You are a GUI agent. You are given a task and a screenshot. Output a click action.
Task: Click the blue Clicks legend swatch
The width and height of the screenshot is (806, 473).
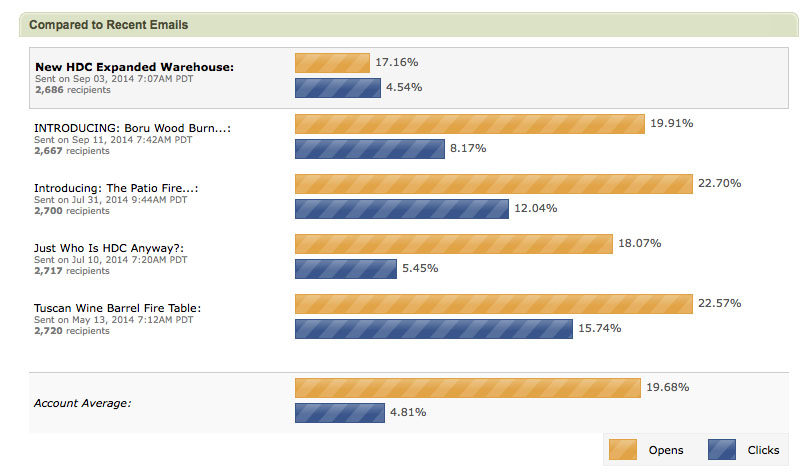tap(721, 450)
